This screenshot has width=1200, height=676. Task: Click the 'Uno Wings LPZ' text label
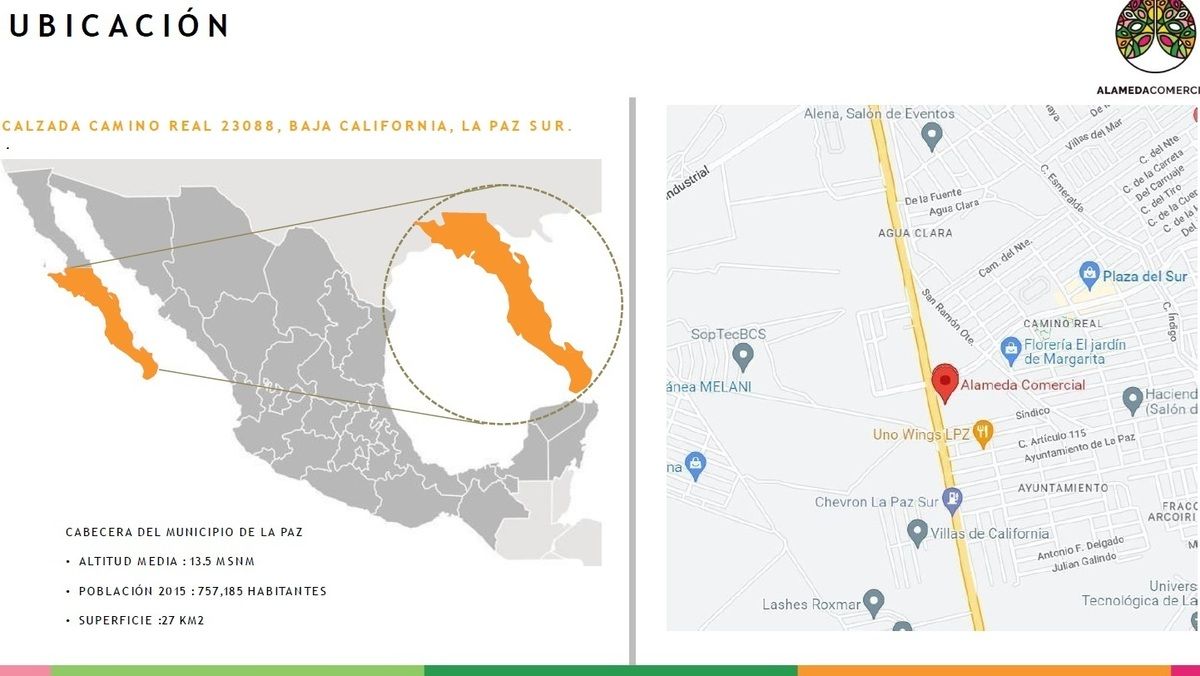(921, 434)
